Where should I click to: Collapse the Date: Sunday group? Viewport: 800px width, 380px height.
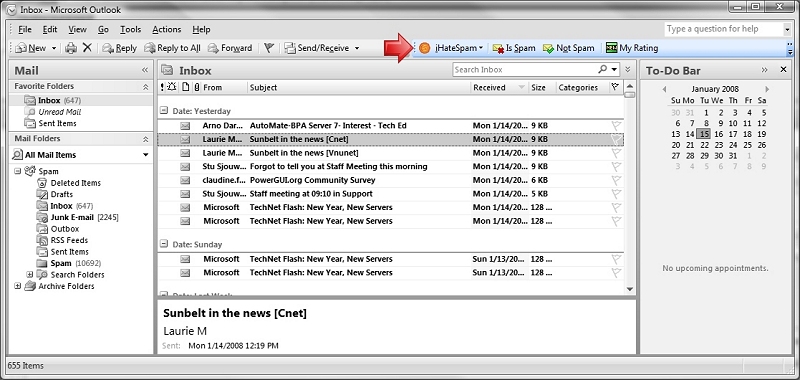164,244
